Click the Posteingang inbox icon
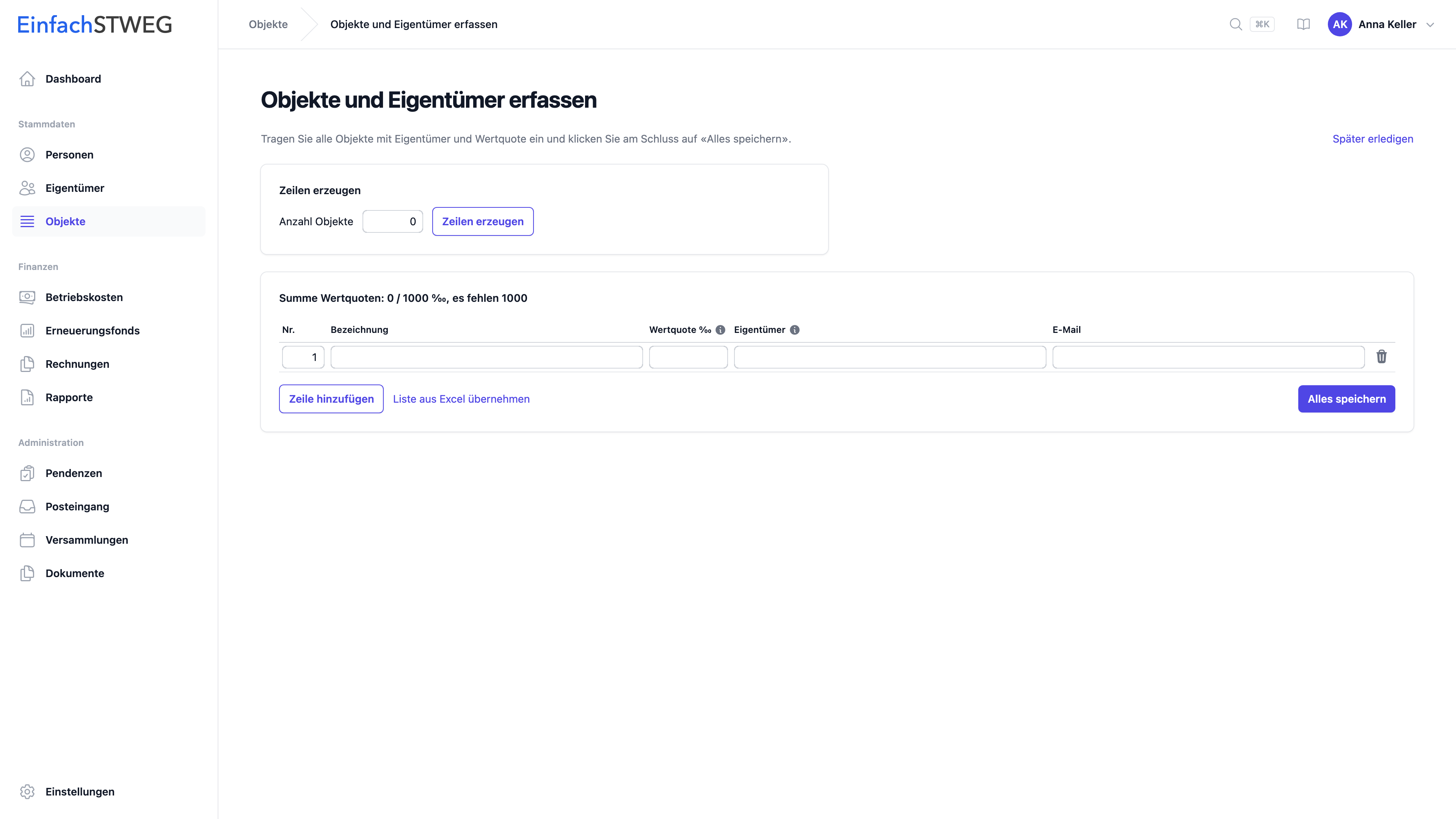This screenshot has width=1456, height=819. (27, 506)
